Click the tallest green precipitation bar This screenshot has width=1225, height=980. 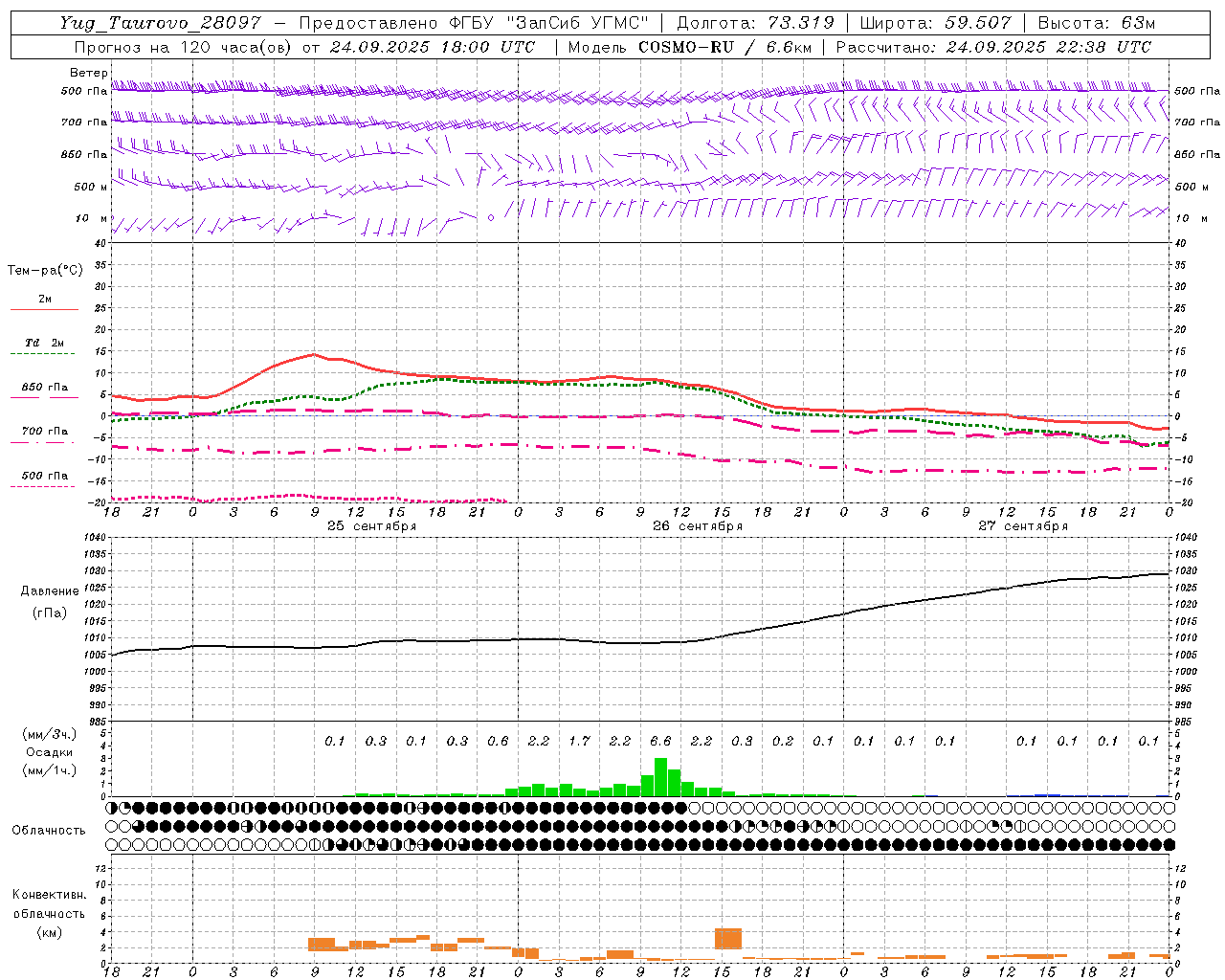pyautogui.click(x=660, y=777)
